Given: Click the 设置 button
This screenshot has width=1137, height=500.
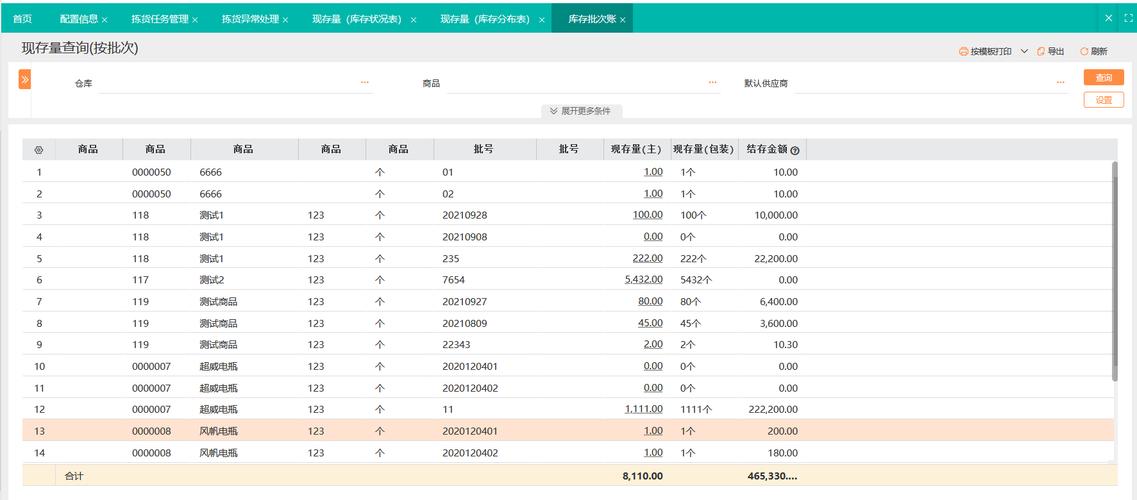Looking at the screenshot, I should pos(1103,100).
